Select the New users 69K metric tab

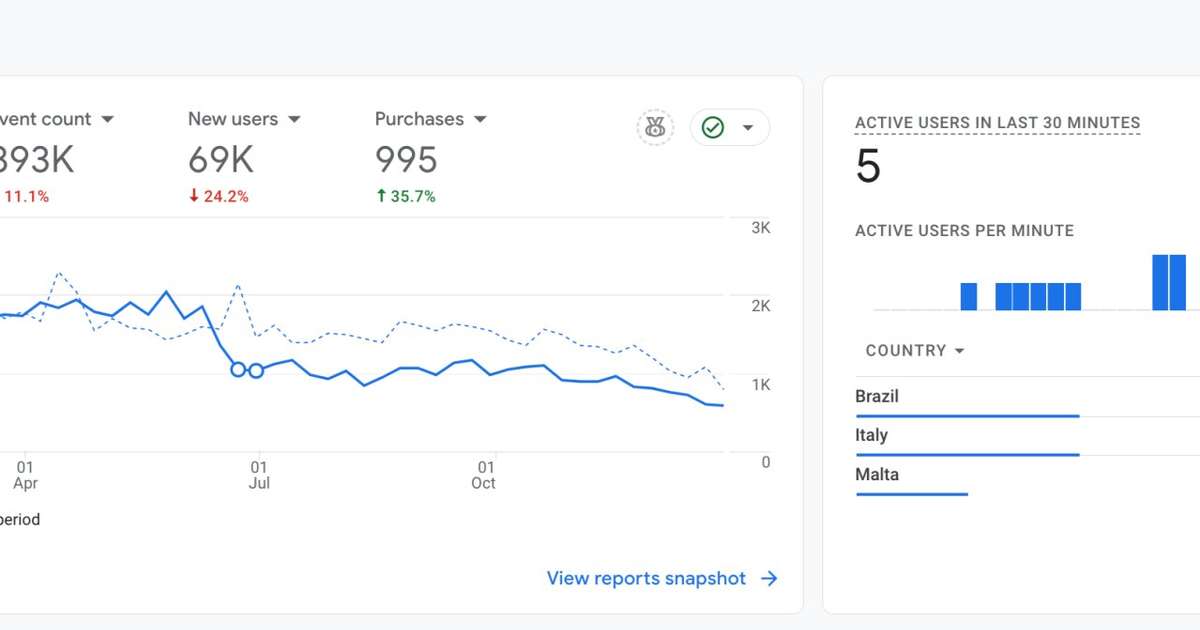click(220, 160)
